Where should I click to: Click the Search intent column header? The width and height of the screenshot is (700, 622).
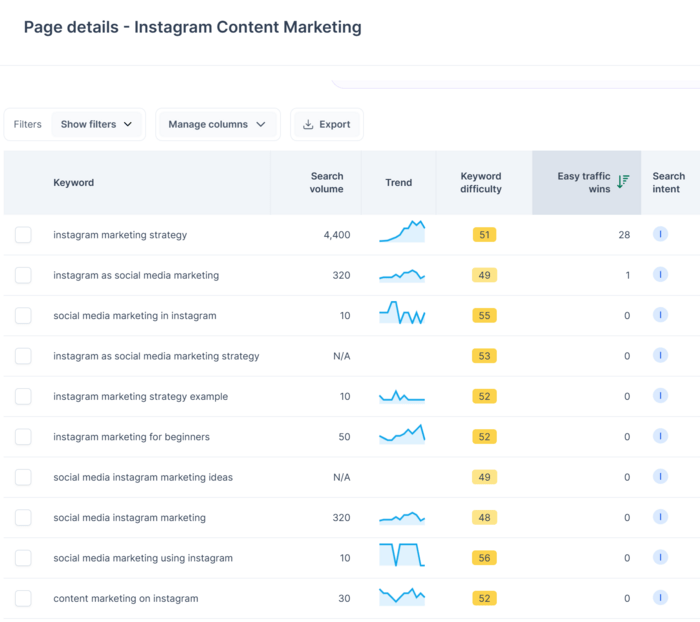click(x=668, y=183)
